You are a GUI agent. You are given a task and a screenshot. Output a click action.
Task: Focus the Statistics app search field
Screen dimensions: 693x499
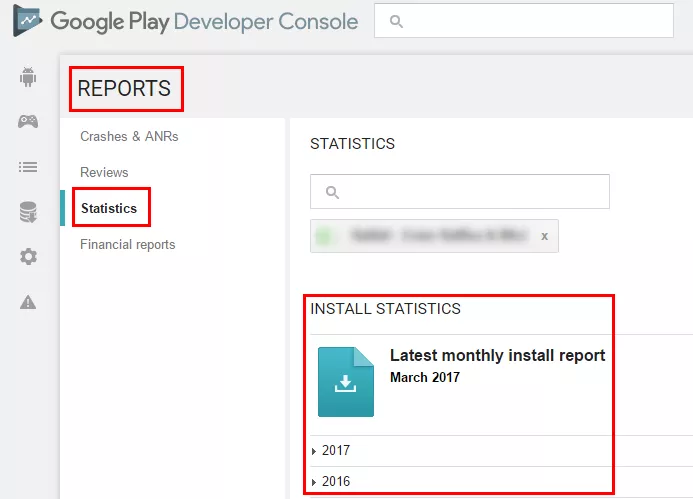pos(460,191)
